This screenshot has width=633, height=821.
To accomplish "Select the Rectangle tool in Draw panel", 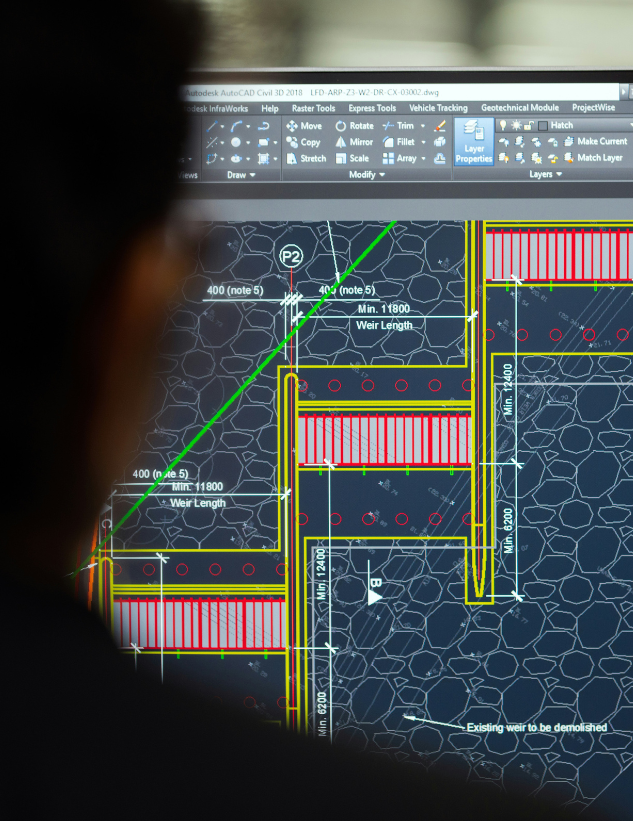I will [x=263, y=142].
